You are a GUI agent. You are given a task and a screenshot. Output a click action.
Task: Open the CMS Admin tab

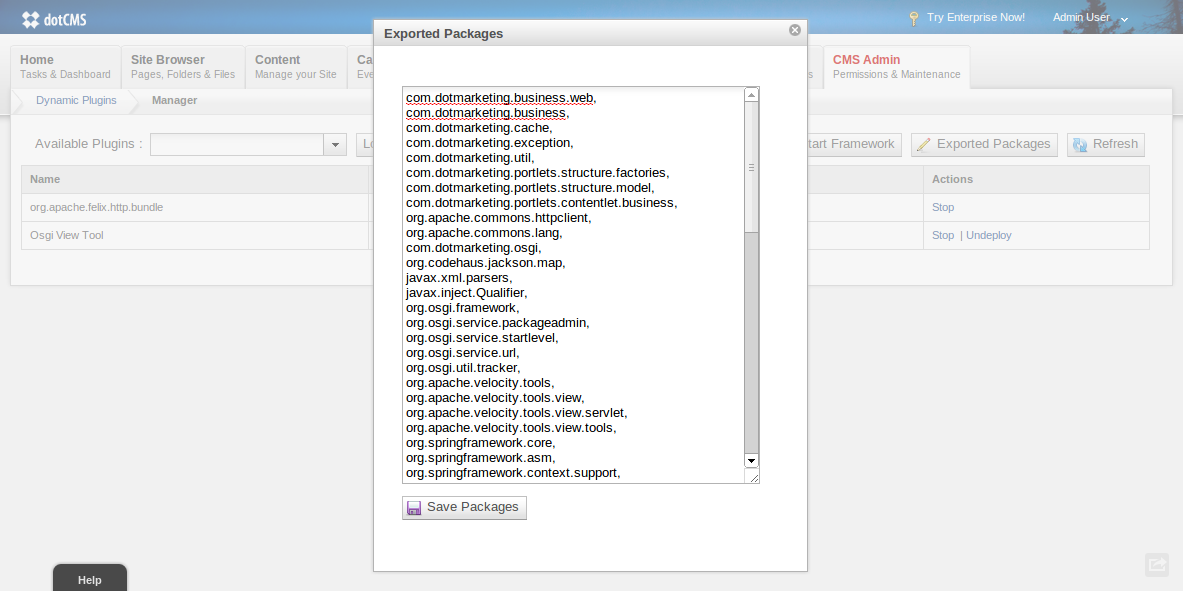pos(896,66)
